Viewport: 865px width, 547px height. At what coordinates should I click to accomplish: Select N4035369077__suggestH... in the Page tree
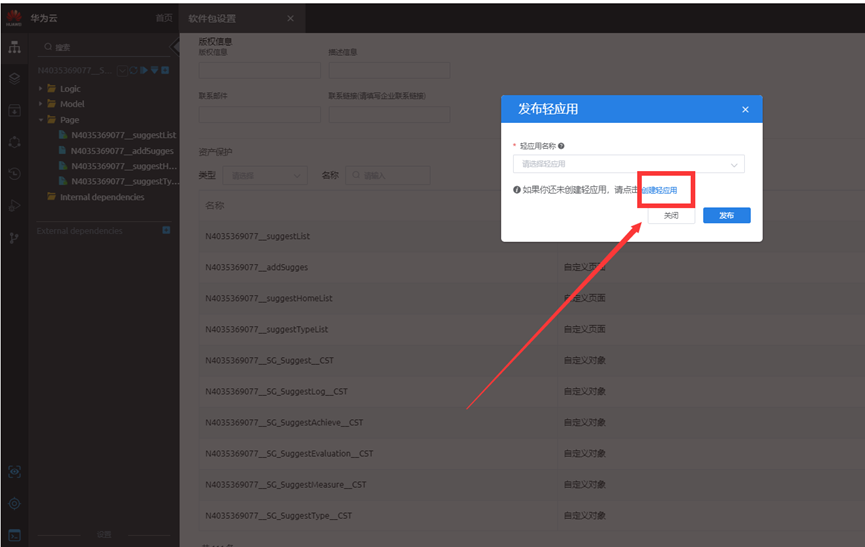pos(124,166)
